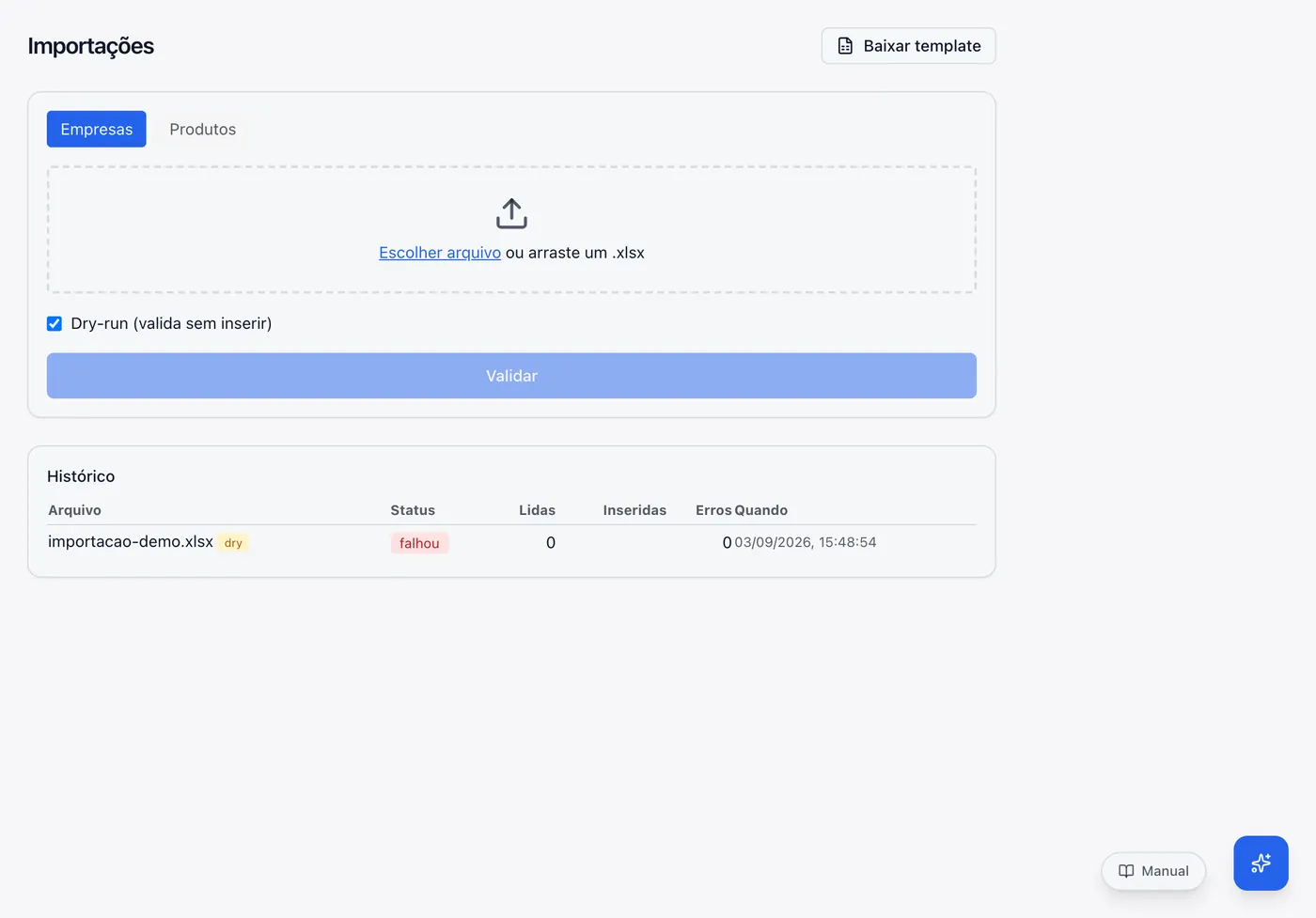Viewport: 1316px width, 918px height.
Task: Click the importacao-demo.xlsx file name
Action: click(131, 542)
